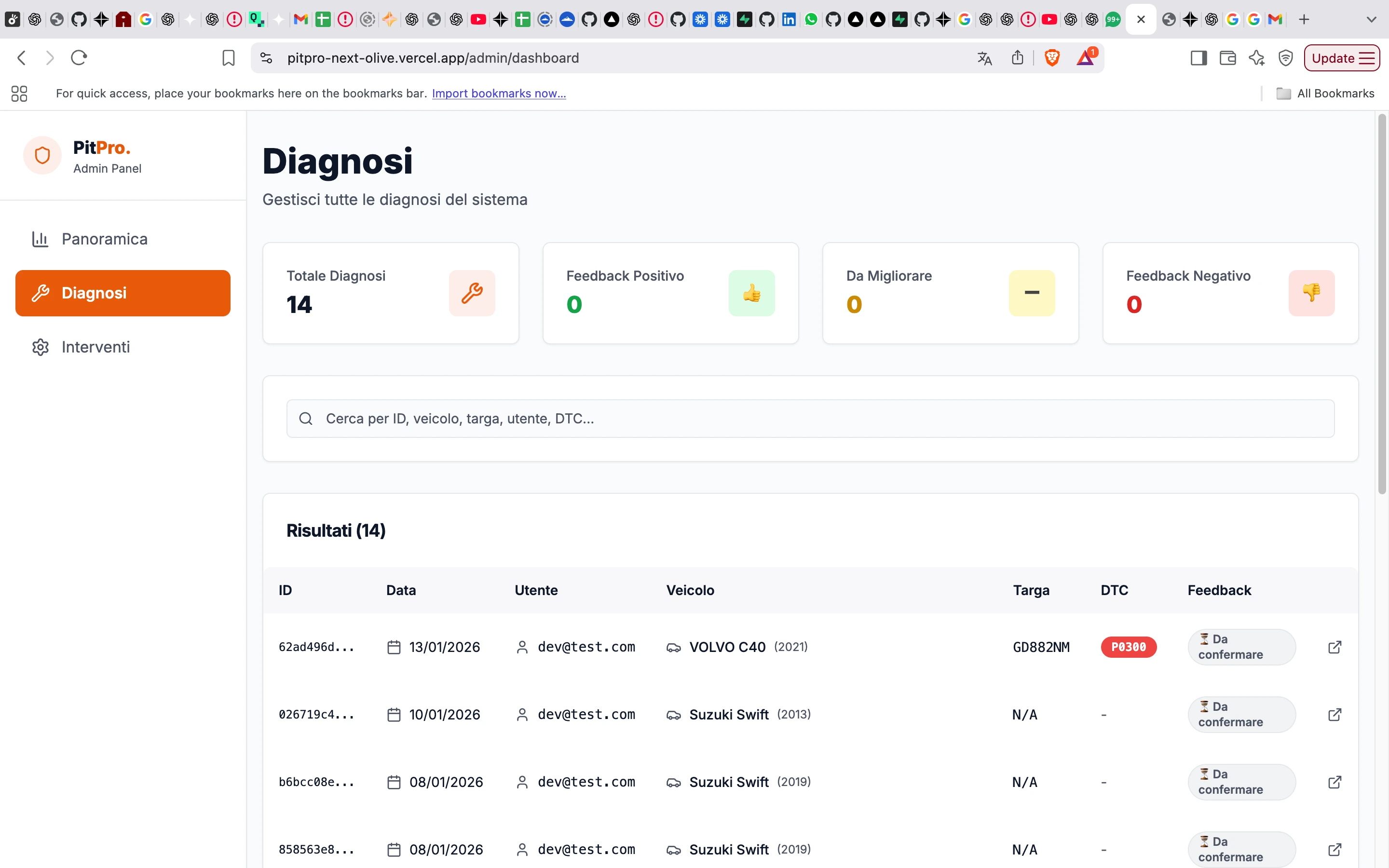Open external link icon for Suzuki Swift 2013 row

point(1335,714)
